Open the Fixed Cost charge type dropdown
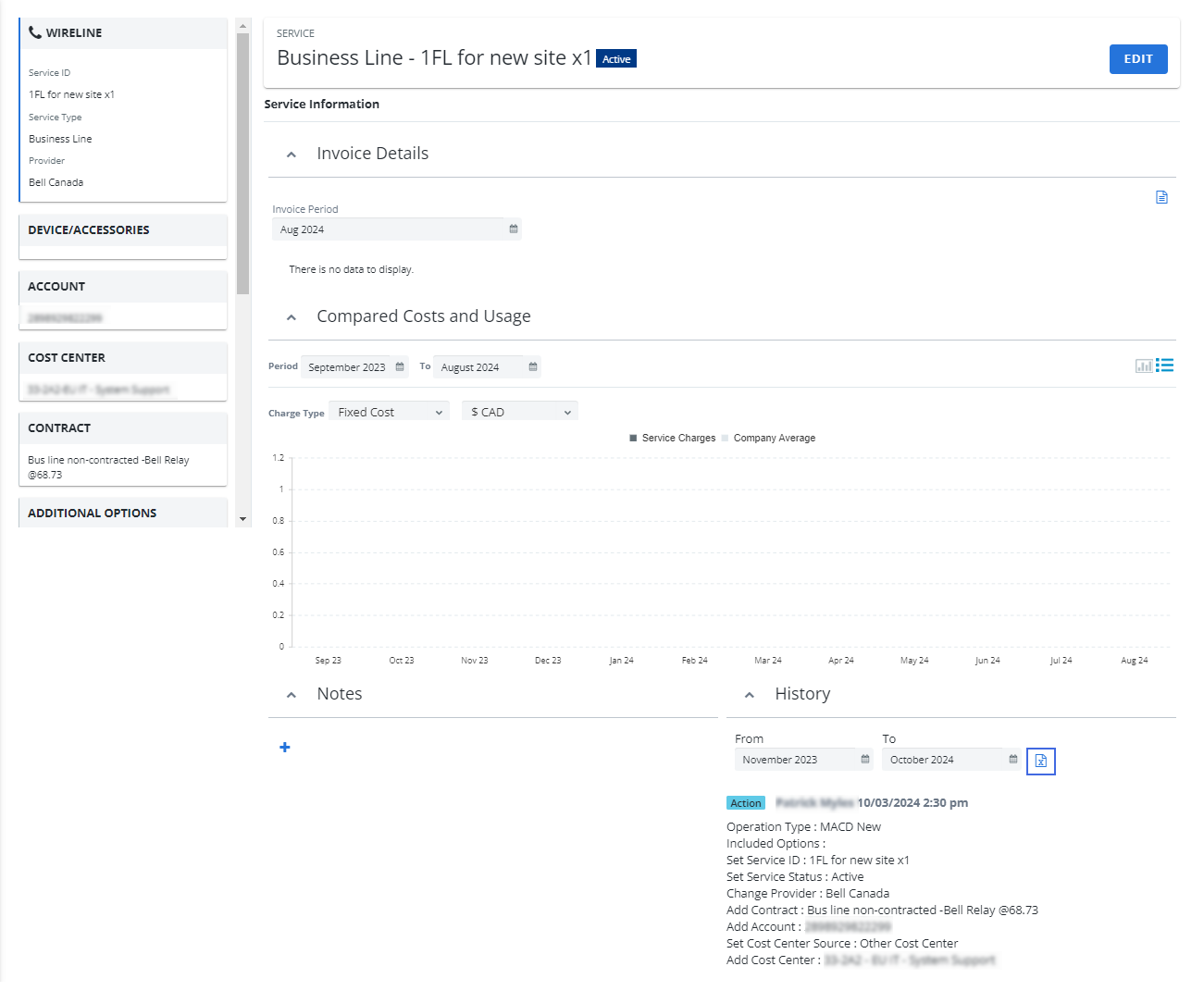 click(390, 412)
